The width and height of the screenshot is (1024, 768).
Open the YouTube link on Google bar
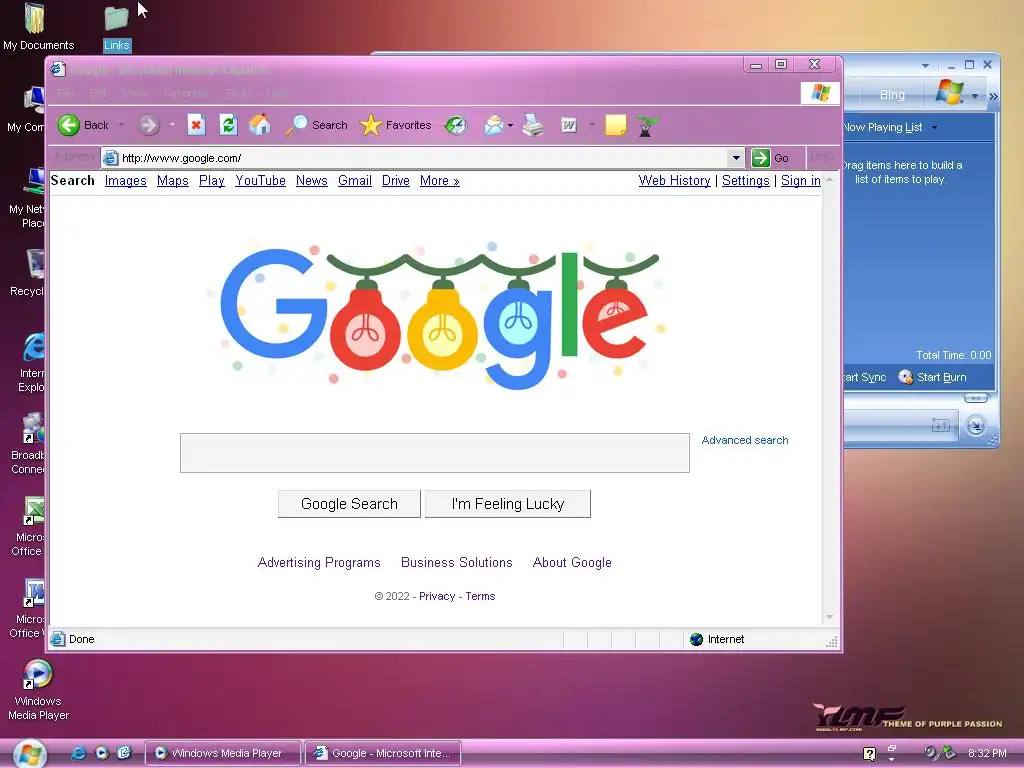[261, 180]
